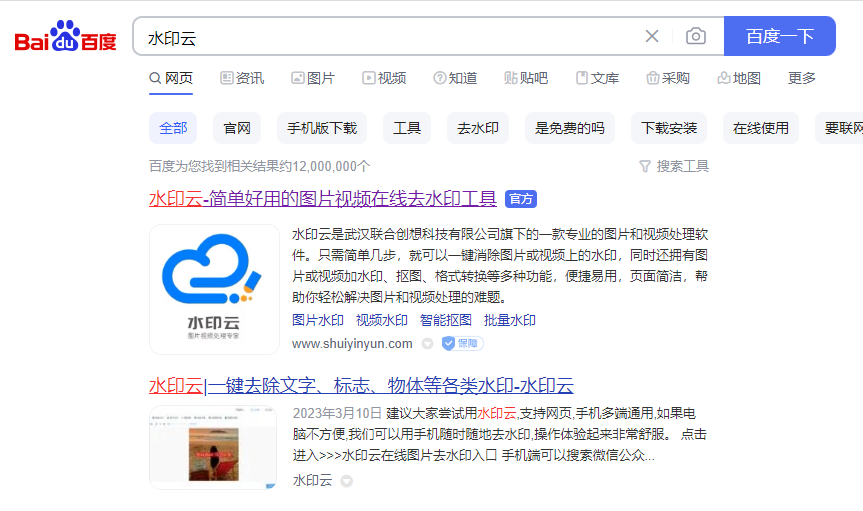
Task: Choose the 手机版下载 filter chip
Action: [322, 128]
